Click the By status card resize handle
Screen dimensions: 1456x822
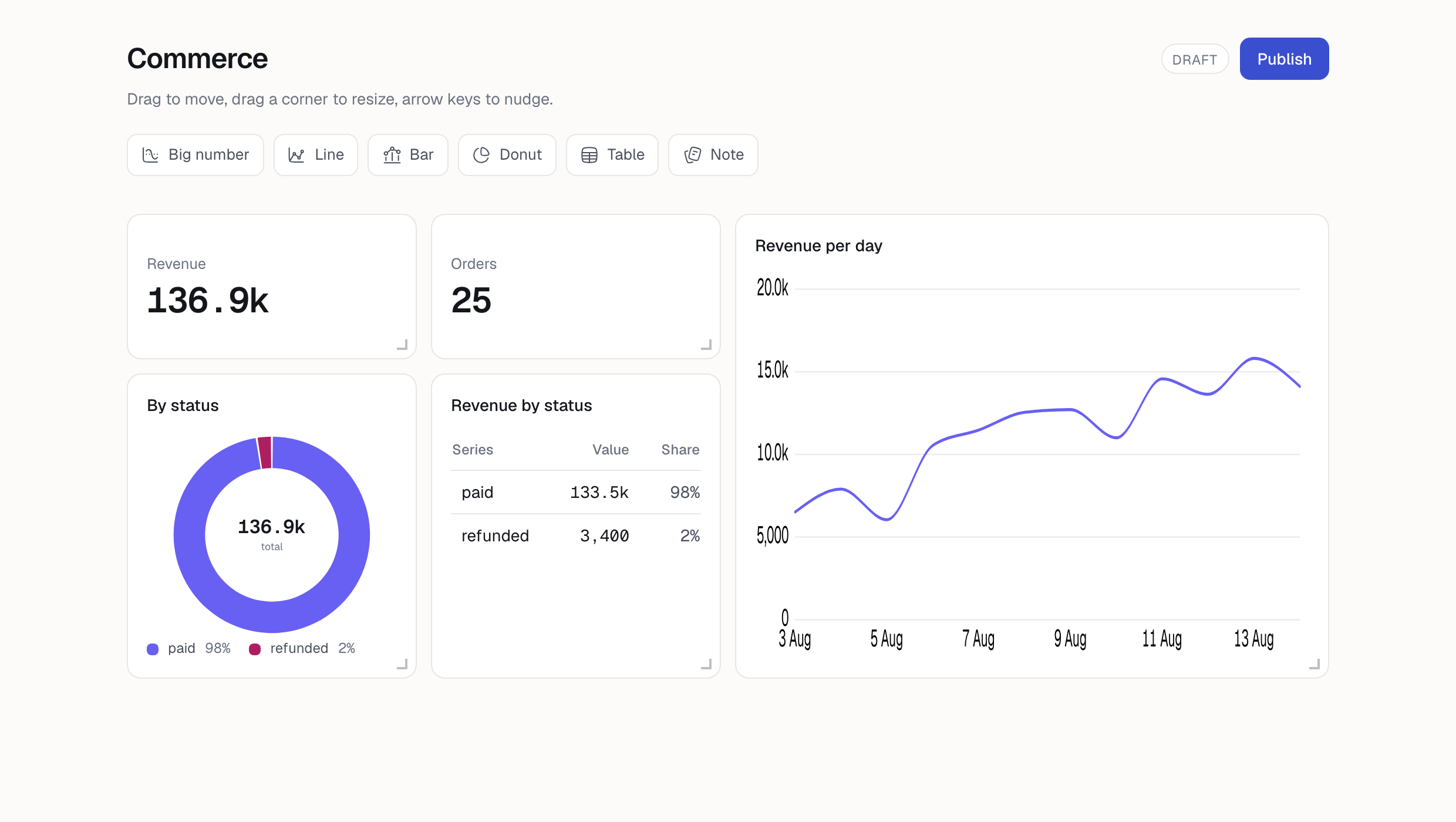tap(403, 664)
